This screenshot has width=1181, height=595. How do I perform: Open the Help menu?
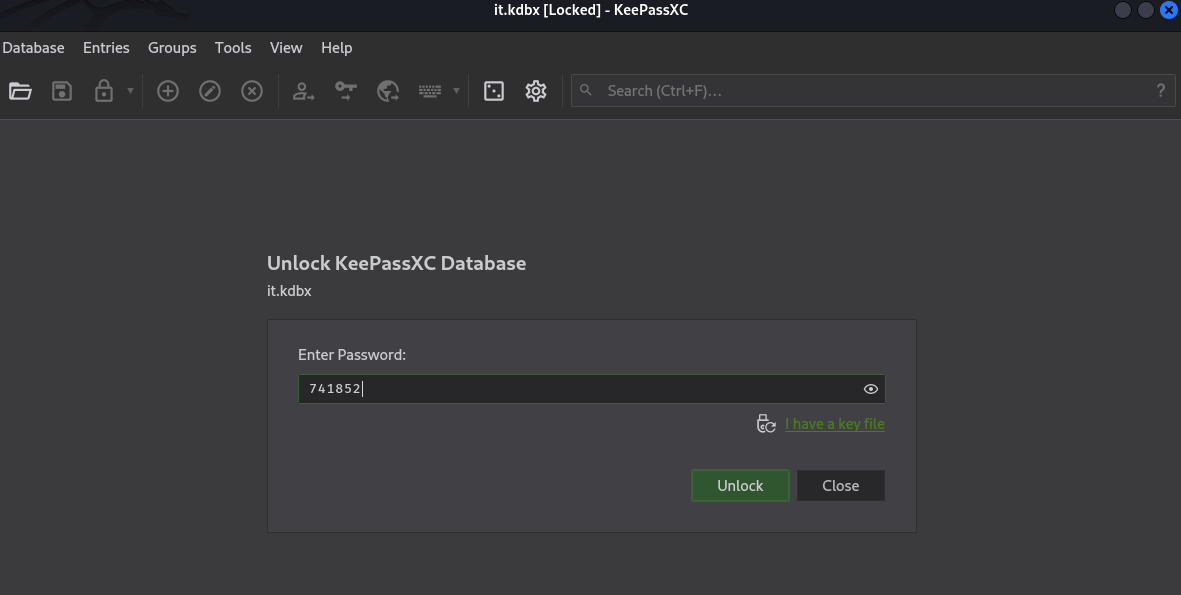pyautogui.click(x=337, y=47)
